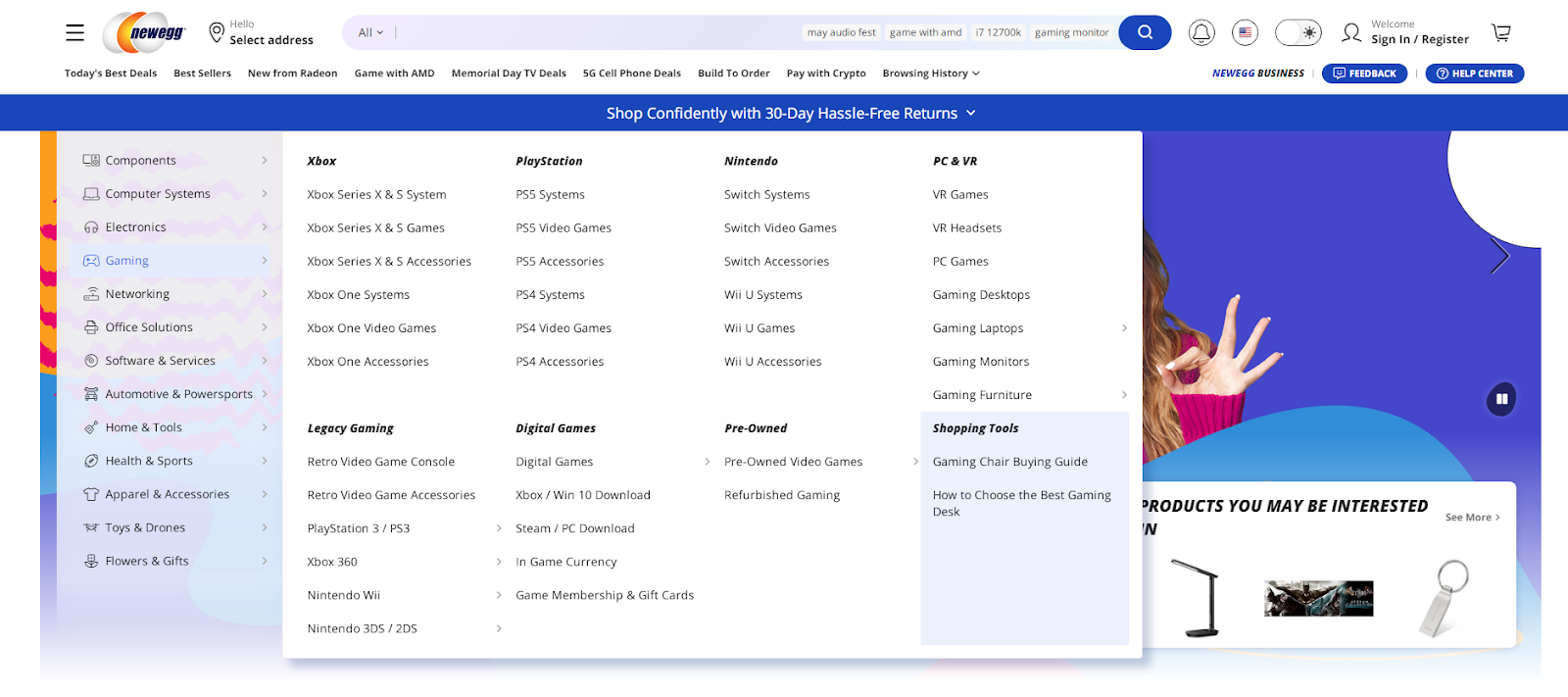Open PS5 Systems link
The height and width of the screenshot is (697, 1568).
point(550,195)
